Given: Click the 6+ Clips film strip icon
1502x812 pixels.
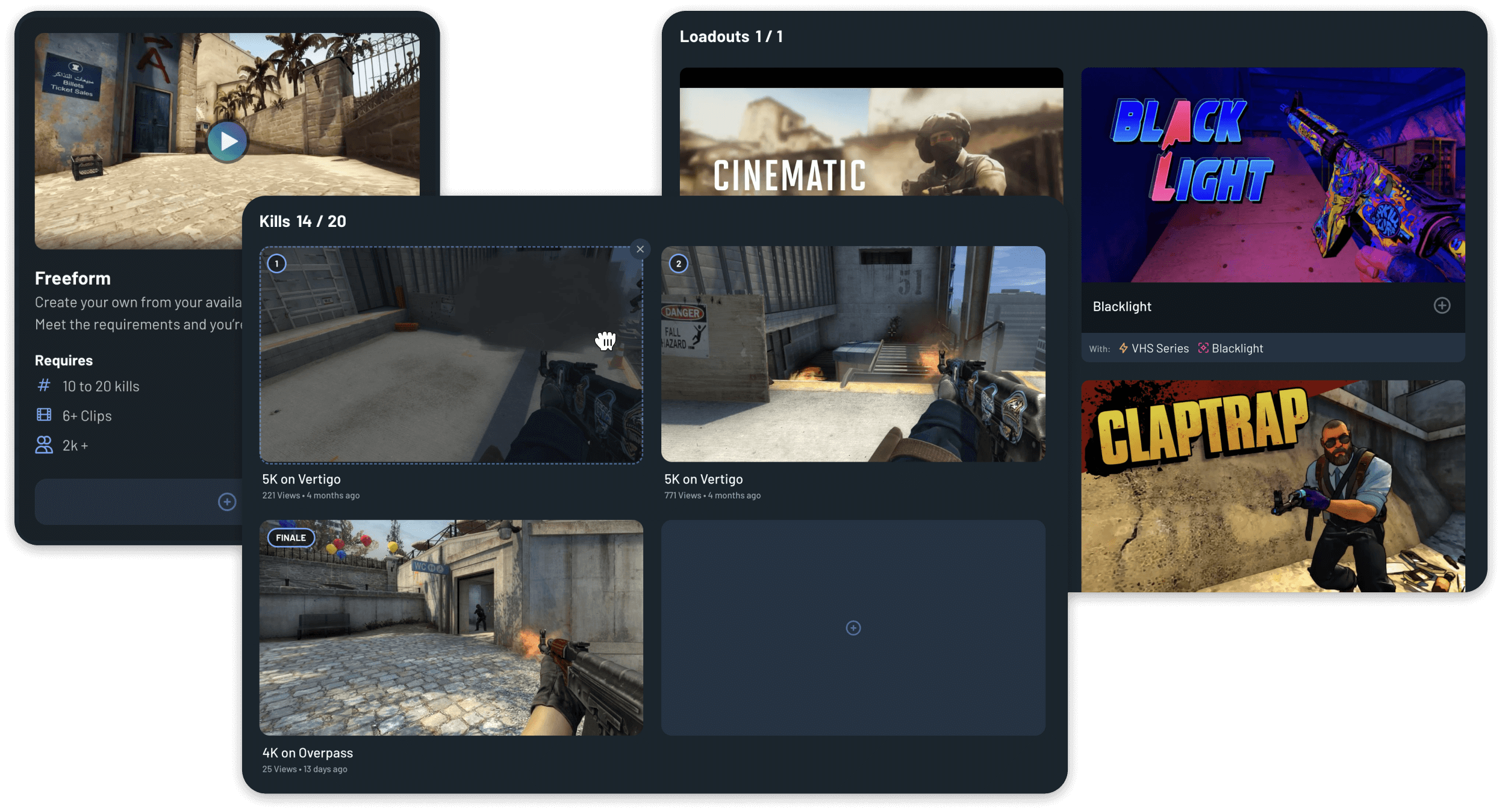Looking at the screenshot, I should tap(44, 415).
